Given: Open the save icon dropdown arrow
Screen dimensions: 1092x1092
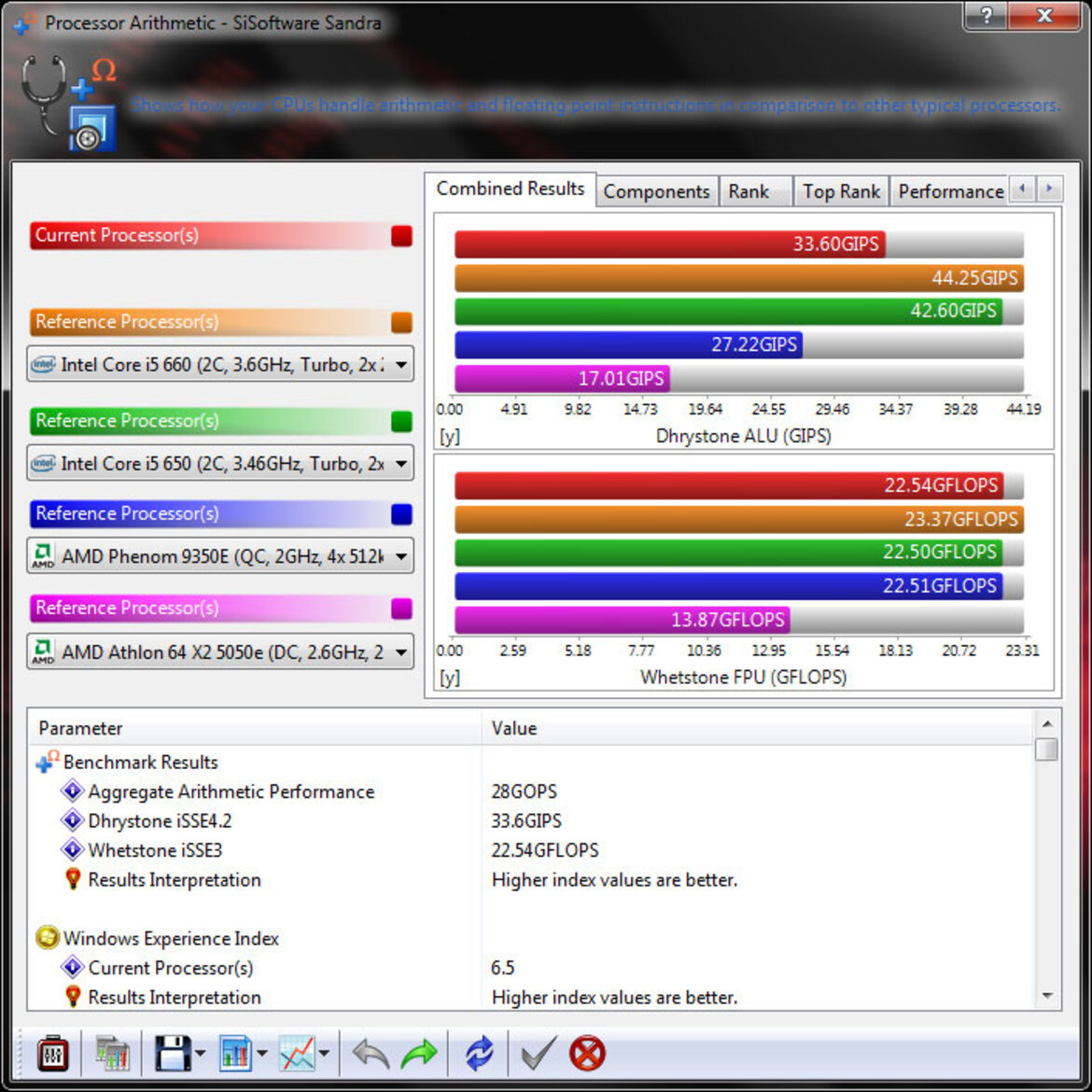Looking at the screenshot, I should click(x=200, y=1053).
